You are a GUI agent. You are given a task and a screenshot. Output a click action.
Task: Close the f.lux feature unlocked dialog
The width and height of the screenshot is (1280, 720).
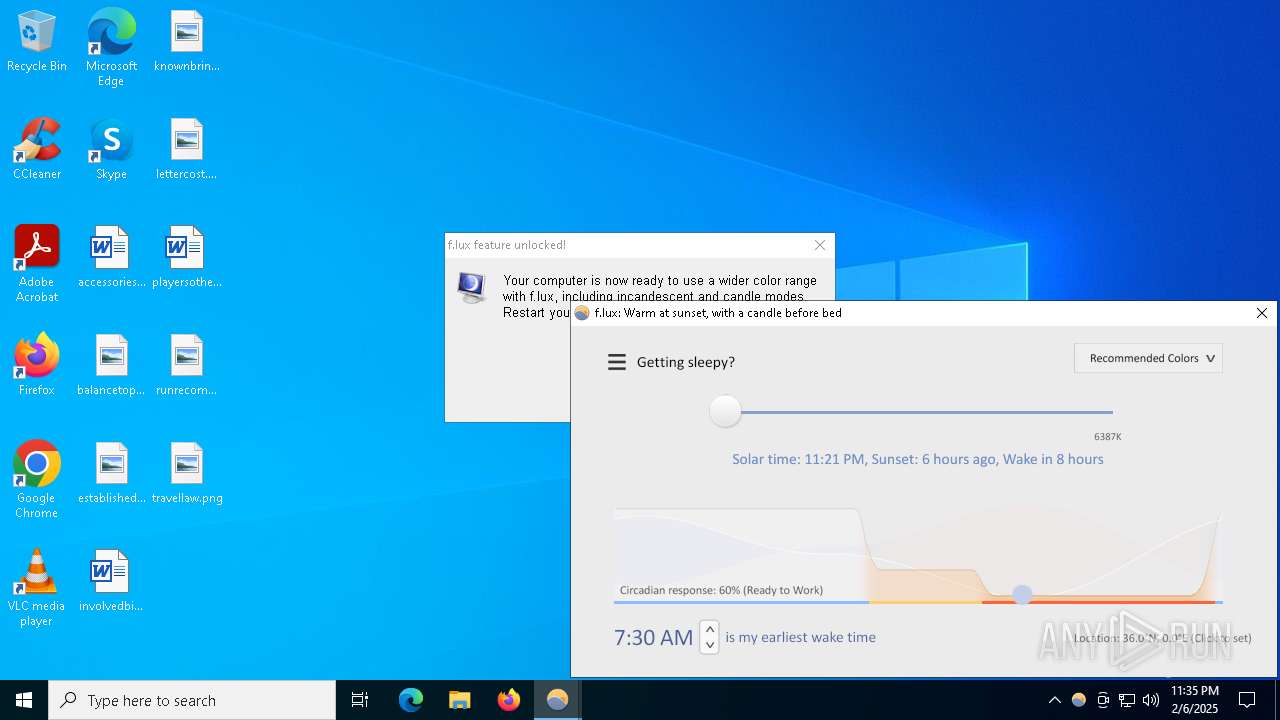820,245
